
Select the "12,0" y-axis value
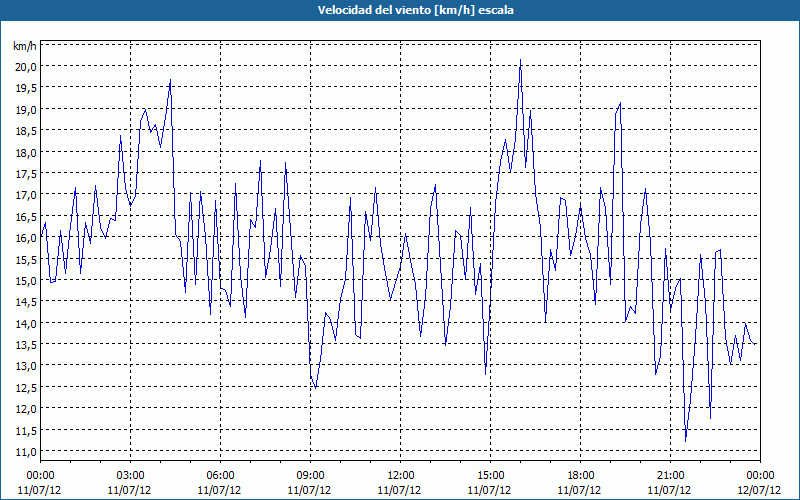pos(26,409)
